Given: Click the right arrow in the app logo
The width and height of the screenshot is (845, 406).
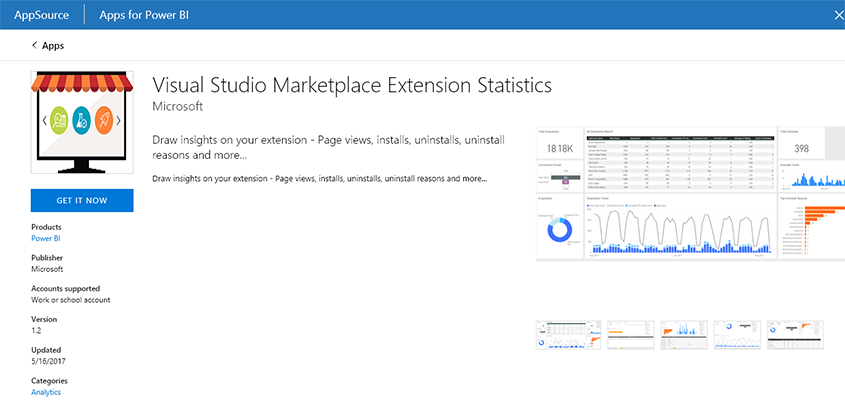Looking at the screenshot, I should click(x=118, y=120).
